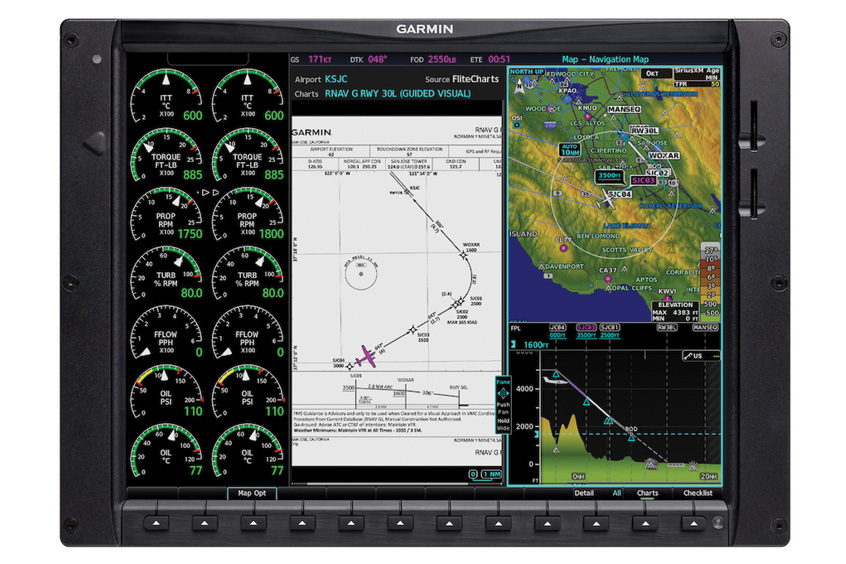This screenshot has width=846, height=564.
Task: Click the north-pointing compass arrow on map
Action: (519, 86)
